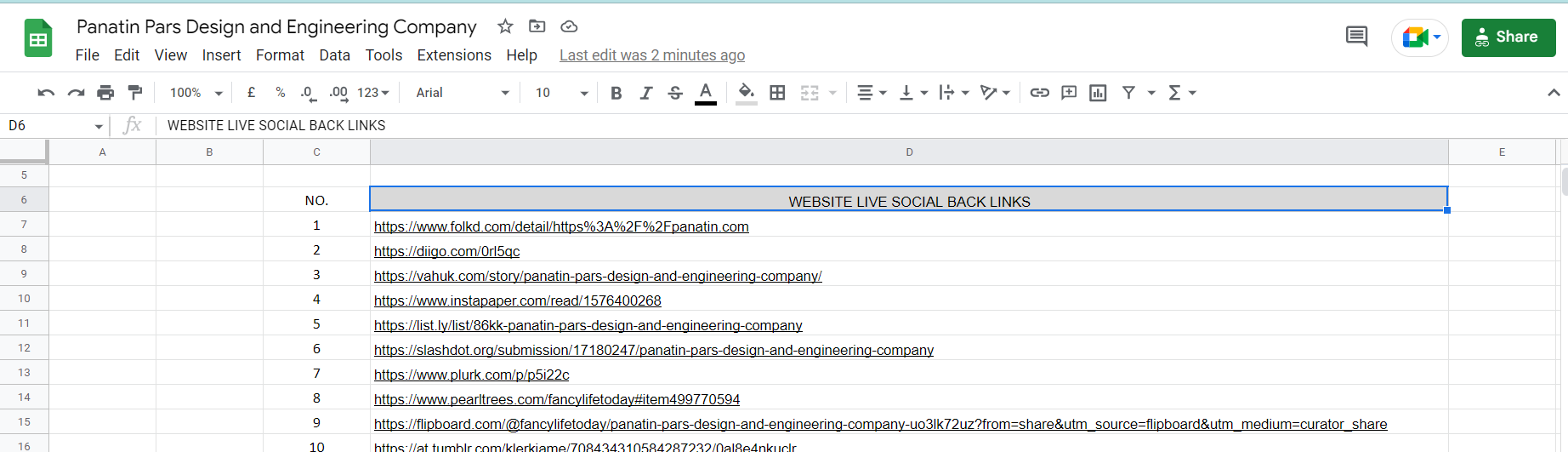The width and height of the screenshot is (1568, 452).
Task: Toggle italic formatting
Action: [646, 93]
